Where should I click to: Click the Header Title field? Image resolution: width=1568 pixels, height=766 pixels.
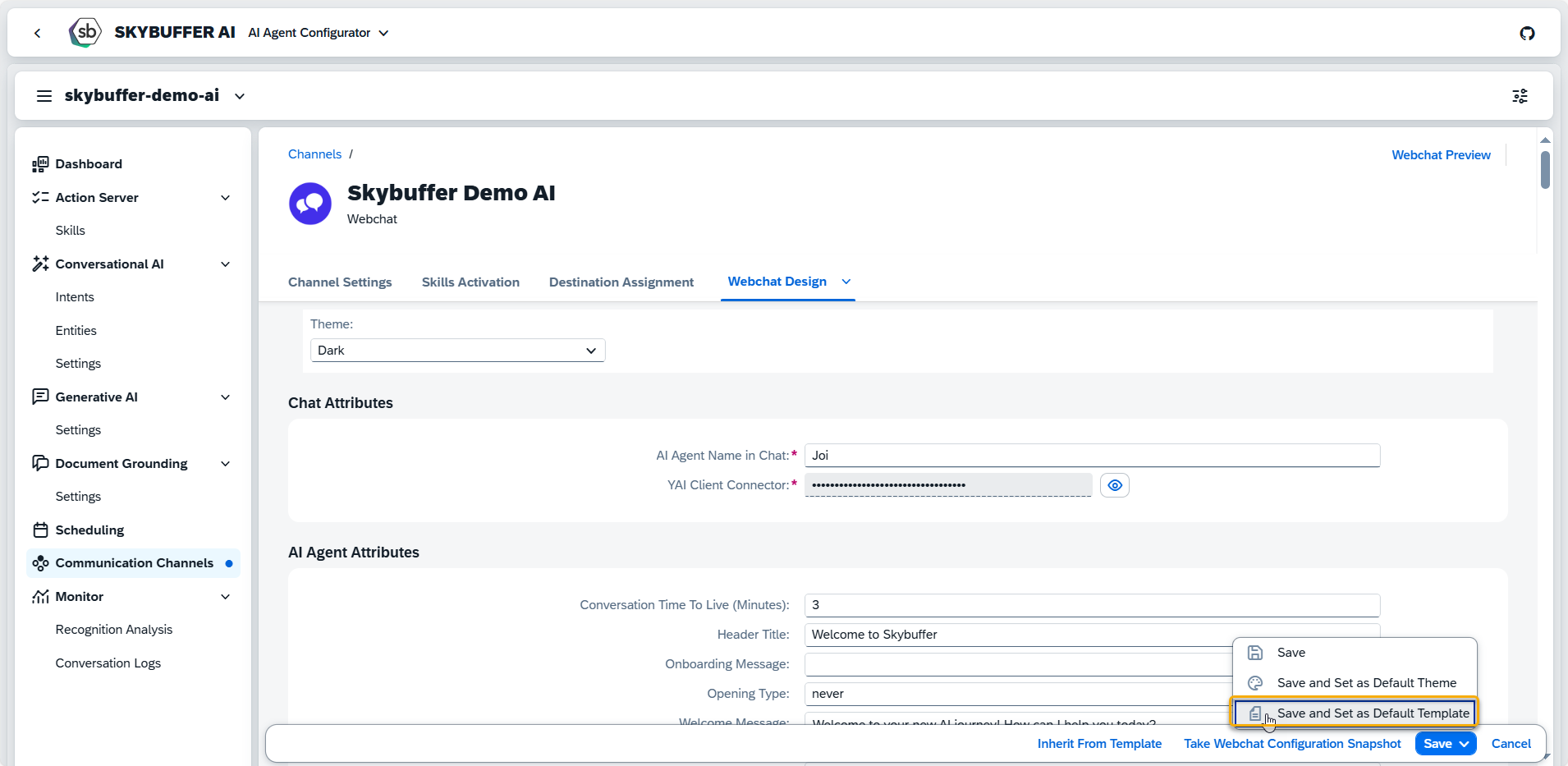click(x=1092, y=635)
